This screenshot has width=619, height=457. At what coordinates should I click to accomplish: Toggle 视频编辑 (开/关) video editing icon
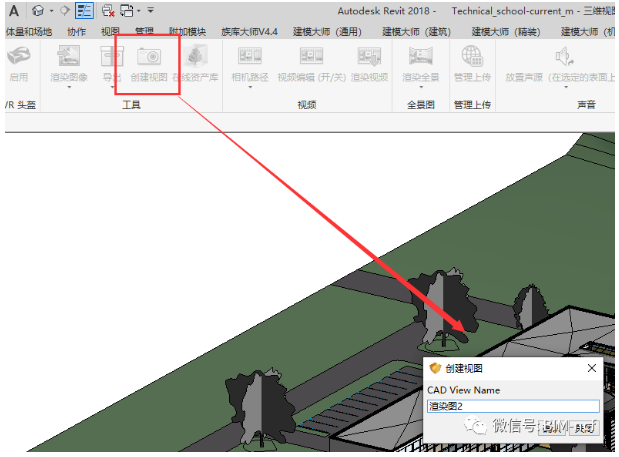pyautogui.click(x=311, y=56)
